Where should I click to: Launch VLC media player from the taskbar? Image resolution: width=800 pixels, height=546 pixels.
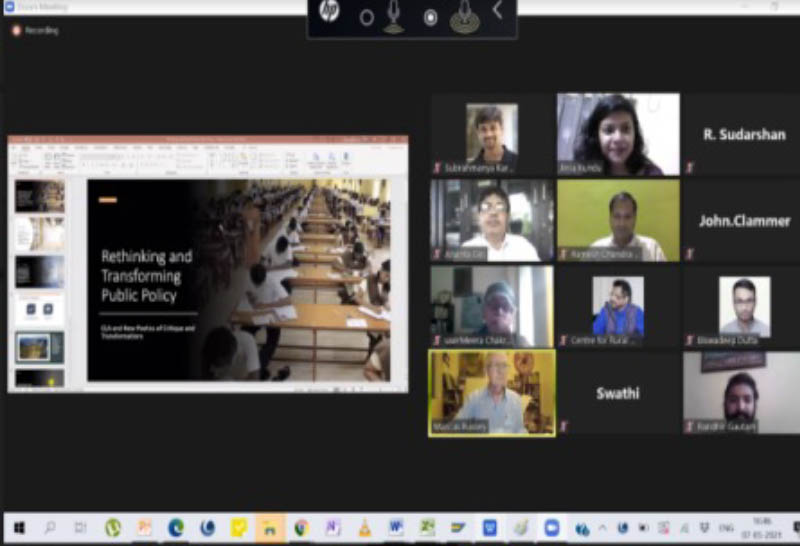tap(365, 527)
